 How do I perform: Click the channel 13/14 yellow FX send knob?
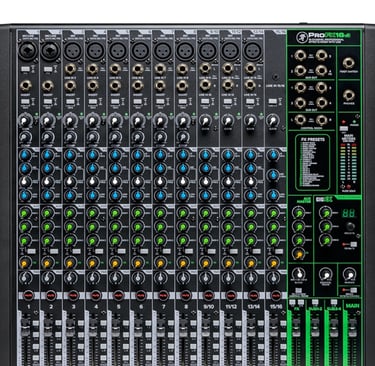pos(251,264)
